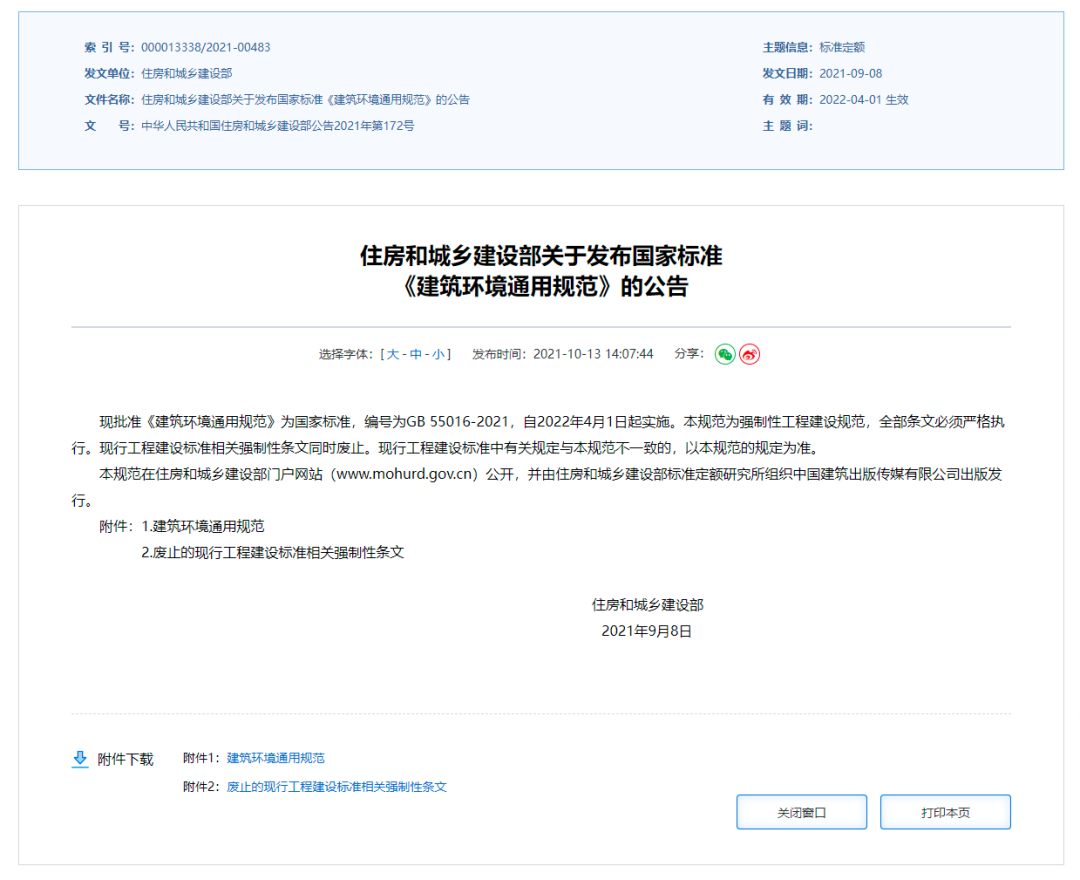Viewport: 1080px width, 880px height.
Task: Switch font size to 中 (medium)
Action: 416,354
